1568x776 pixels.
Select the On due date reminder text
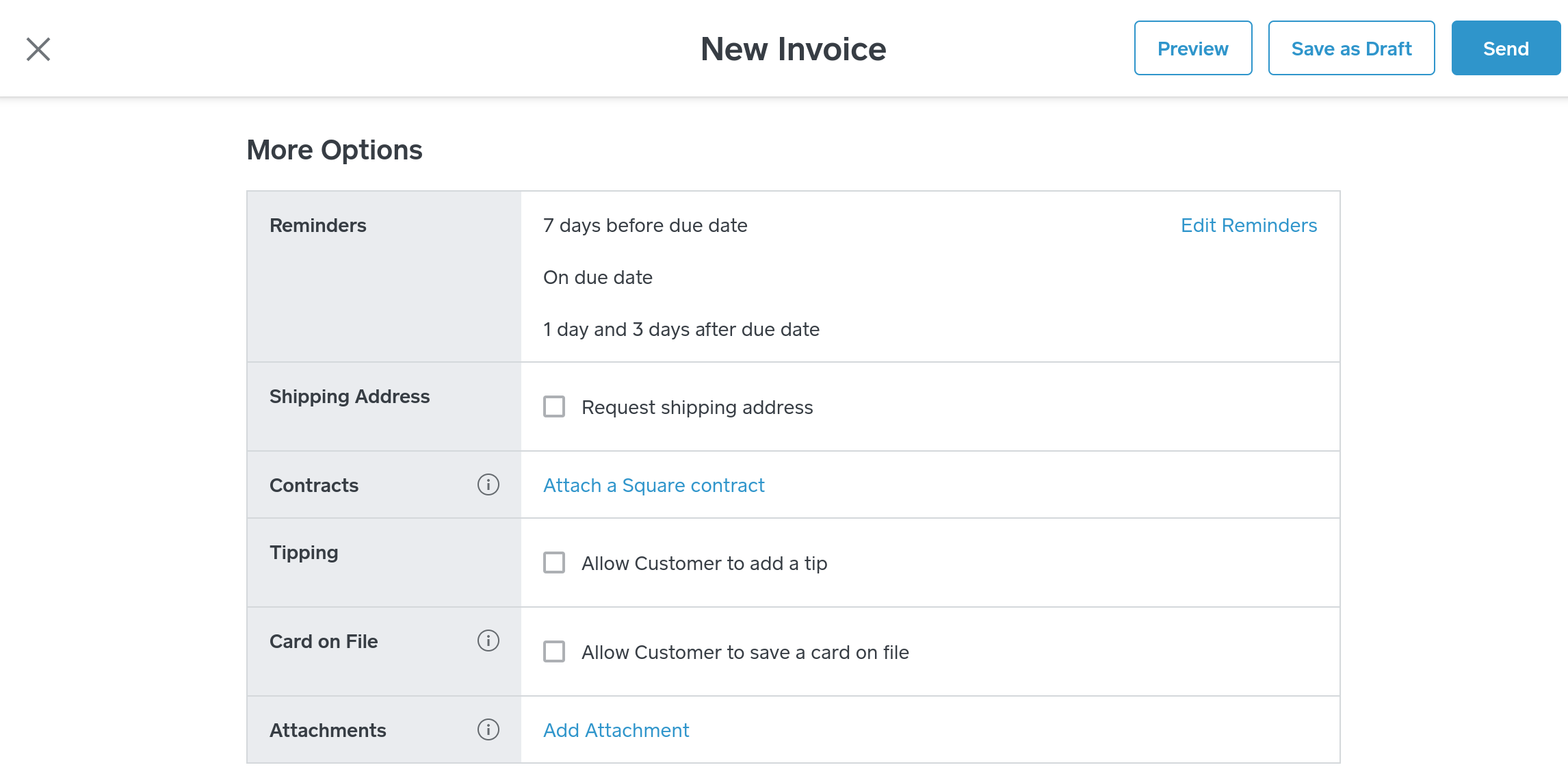point(597,278)
